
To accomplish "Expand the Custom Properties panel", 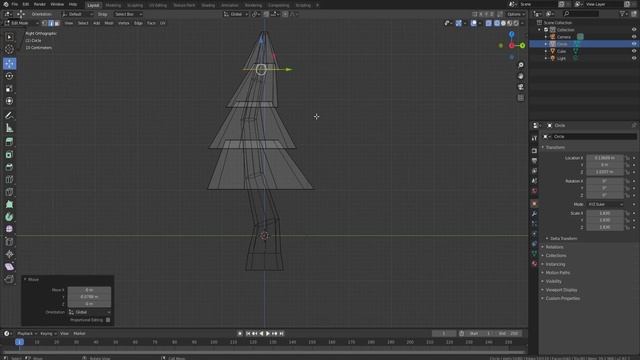I will 562,298.
